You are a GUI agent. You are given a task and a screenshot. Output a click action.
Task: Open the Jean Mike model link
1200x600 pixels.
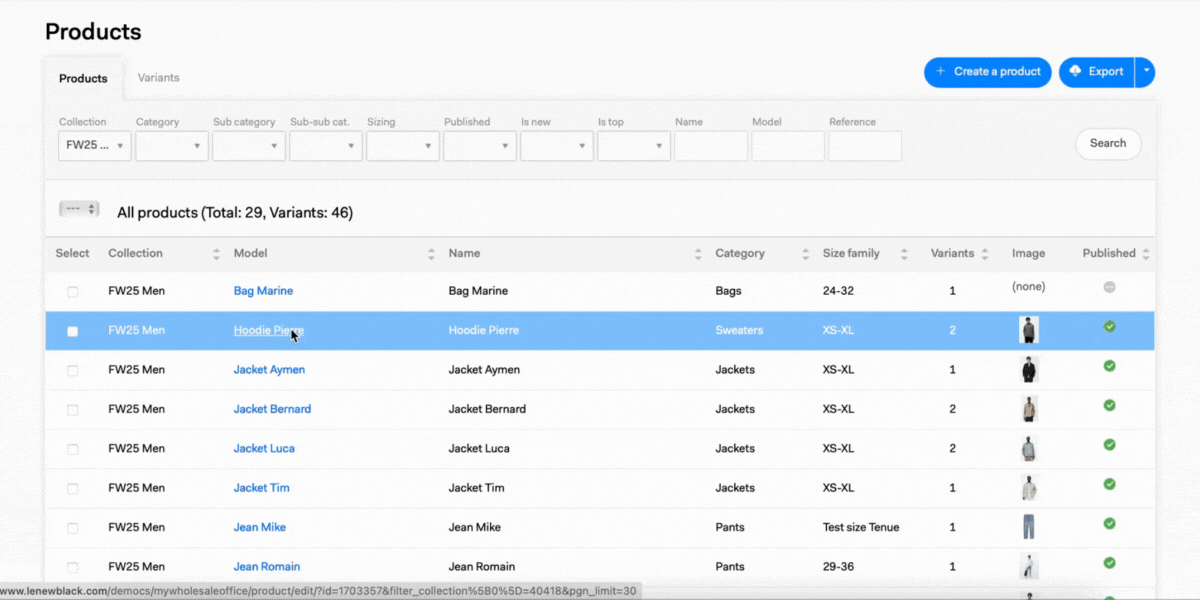point(259,527)
